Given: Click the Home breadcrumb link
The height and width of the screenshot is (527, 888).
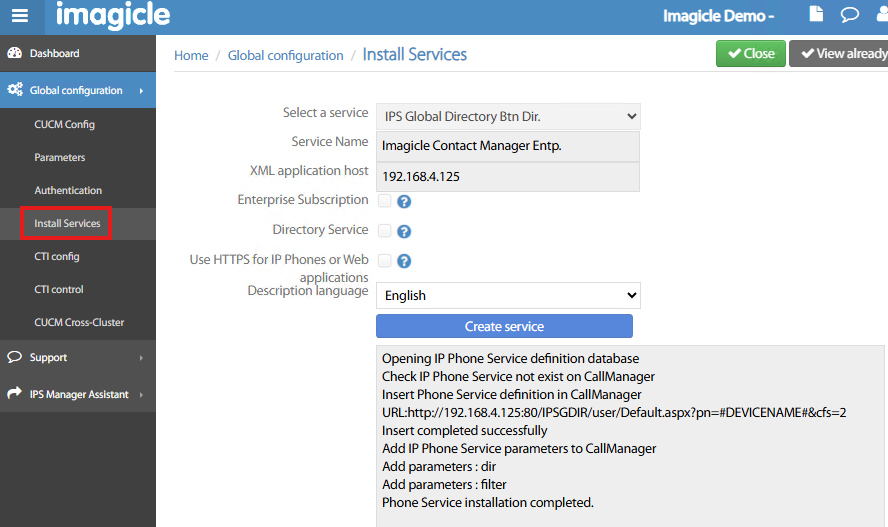Looking at the screenshot, I should [191, 56].
